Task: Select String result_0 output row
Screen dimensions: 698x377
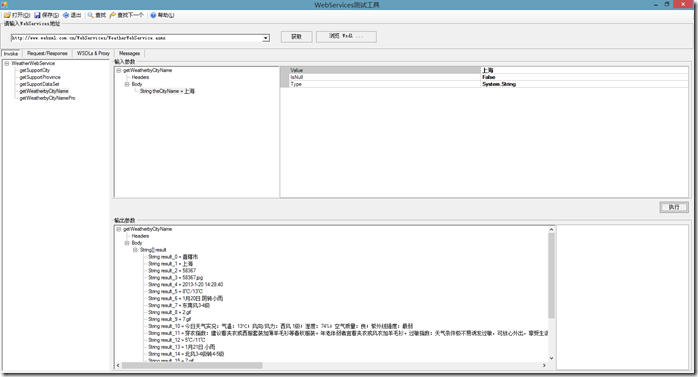Action: click(x=173, y=257)
